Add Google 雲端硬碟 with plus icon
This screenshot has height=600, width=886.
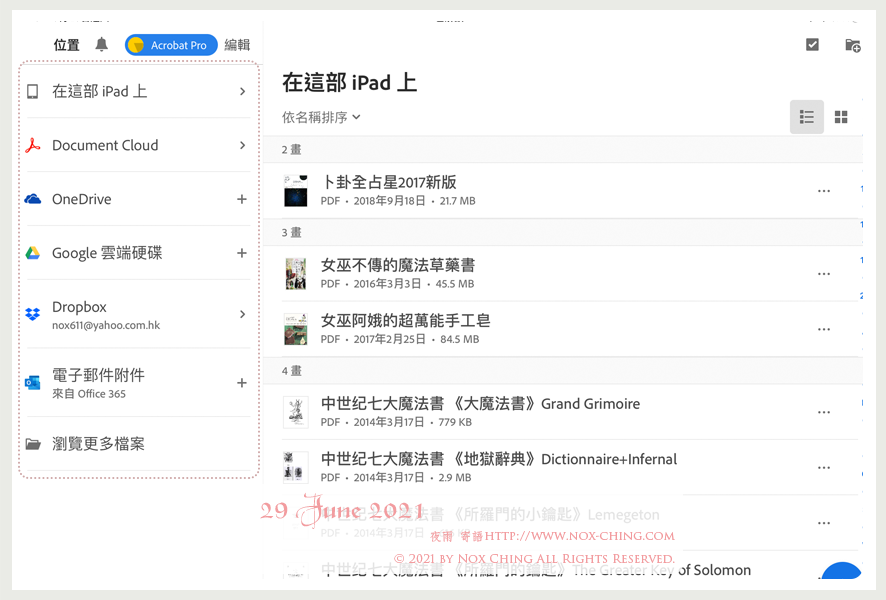pyautogui.click(x=242, y=253)
